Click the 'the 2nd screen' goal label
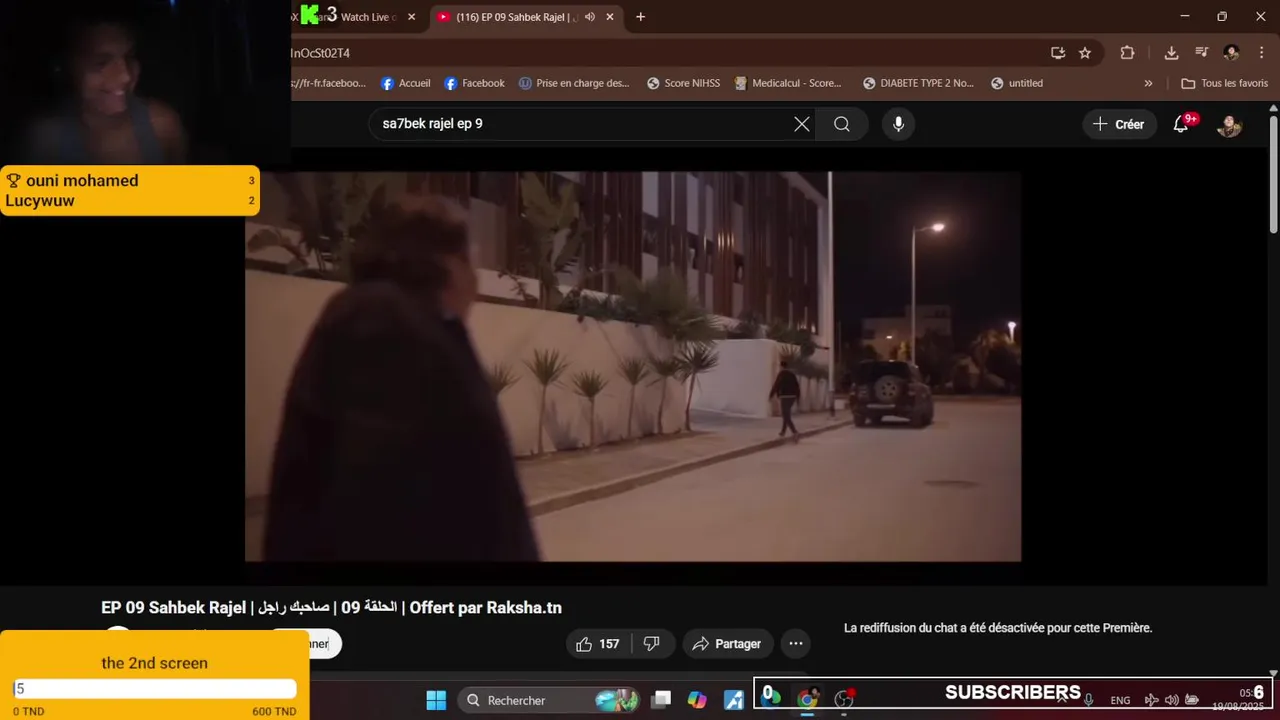 pos(154,663)
